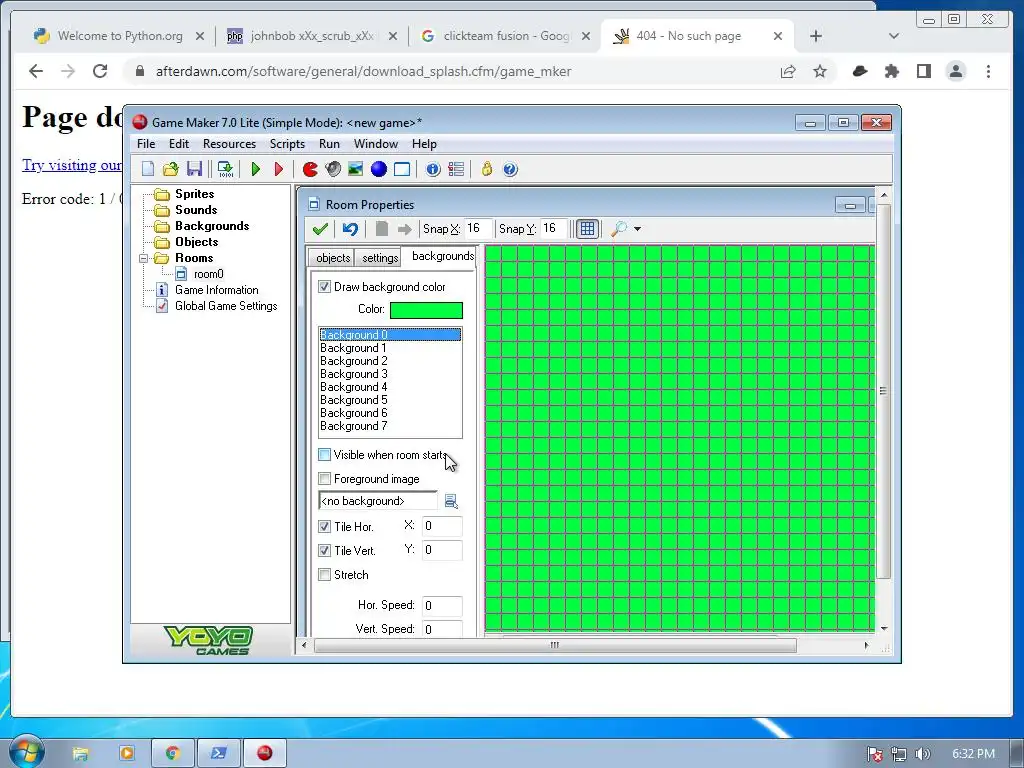The image size is (1024, 768).
Task: Select the Sounds folder in tree
Action: (x=196, y=210)
